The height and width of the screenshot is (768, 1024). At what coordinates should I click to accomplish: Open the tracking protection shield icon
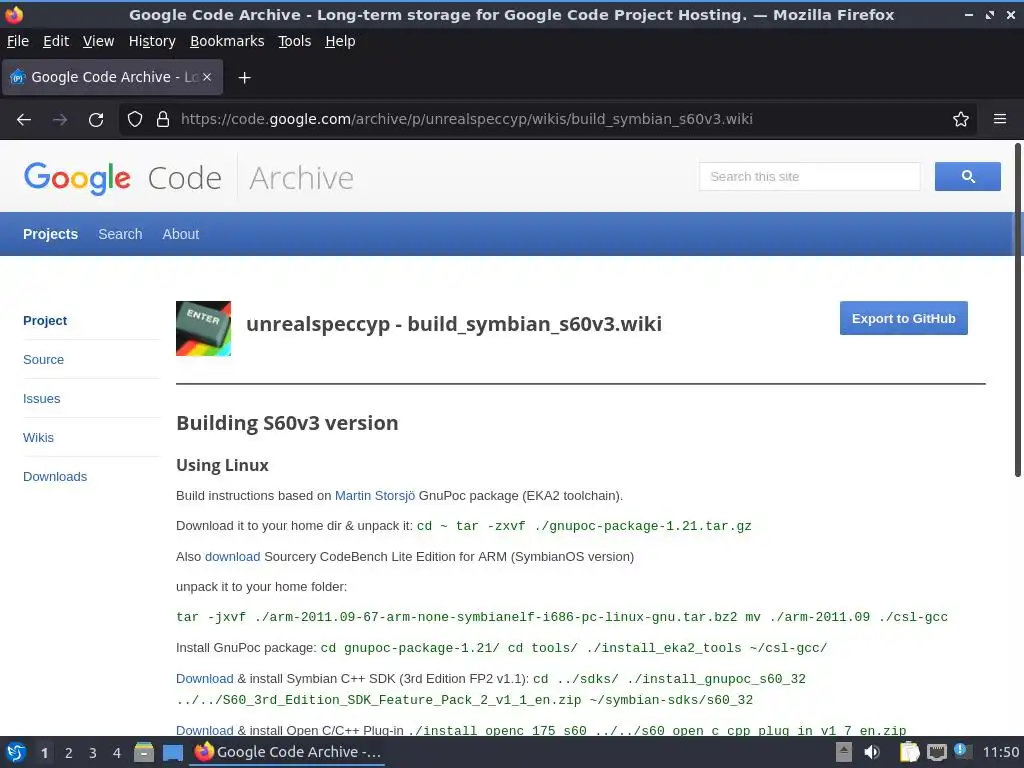(x=135, y=119)
